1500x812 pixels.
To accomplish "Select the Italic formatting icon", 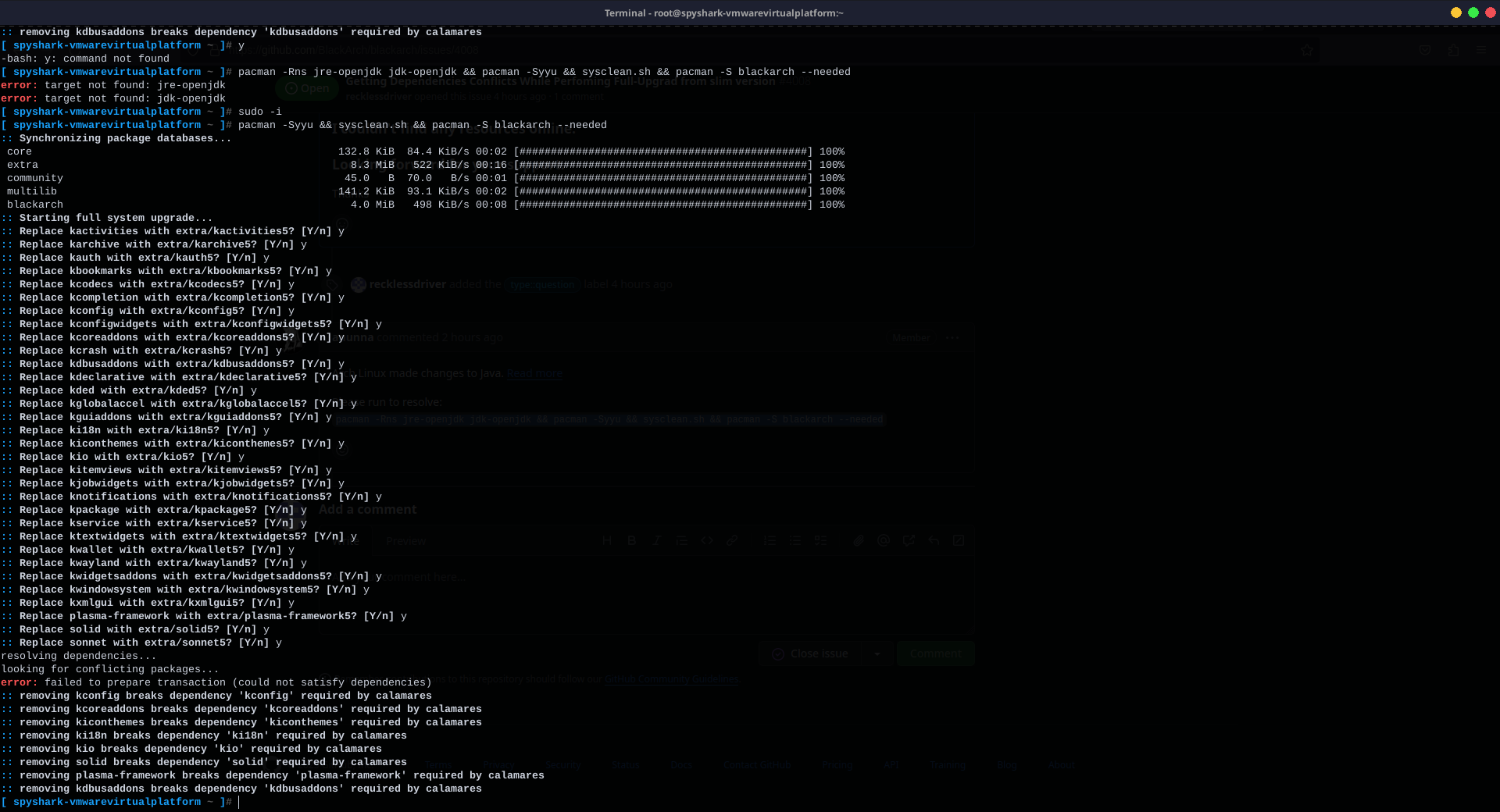I will pyautogui.click(x=657, y=540).
